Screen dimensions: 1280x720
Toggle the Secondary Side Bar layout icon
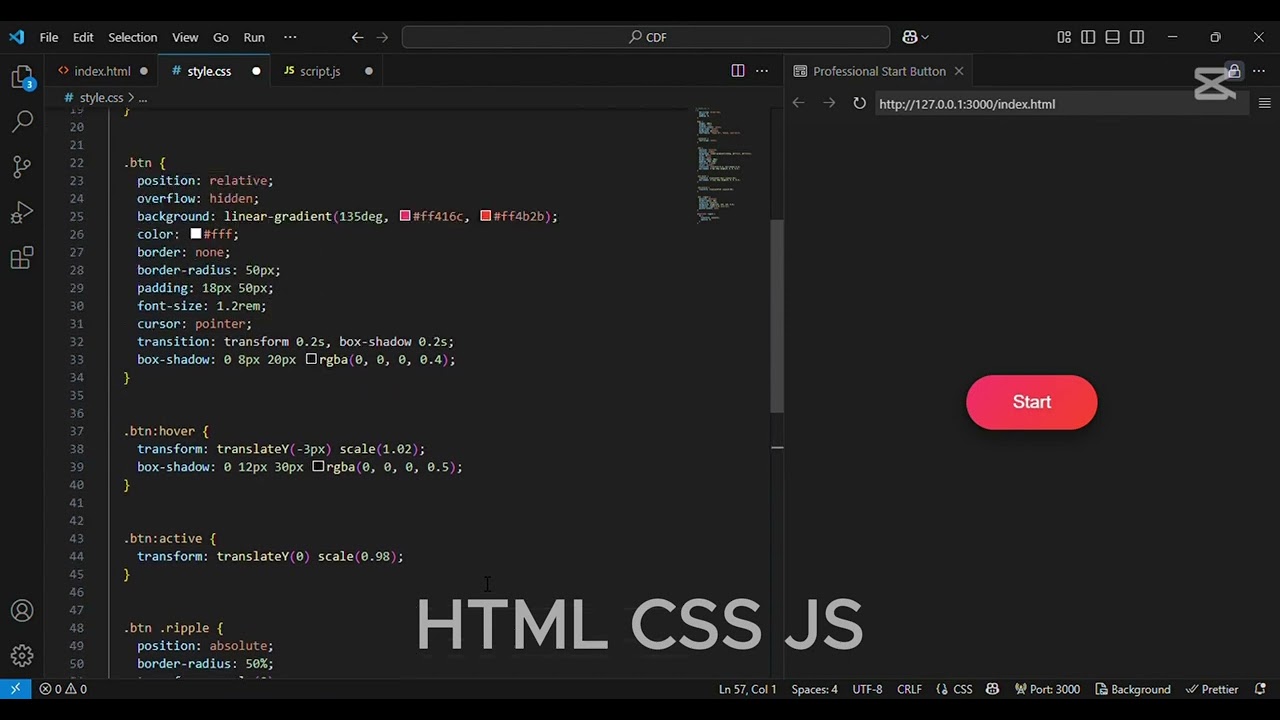pyautogui.click(x=1137, y=37)
